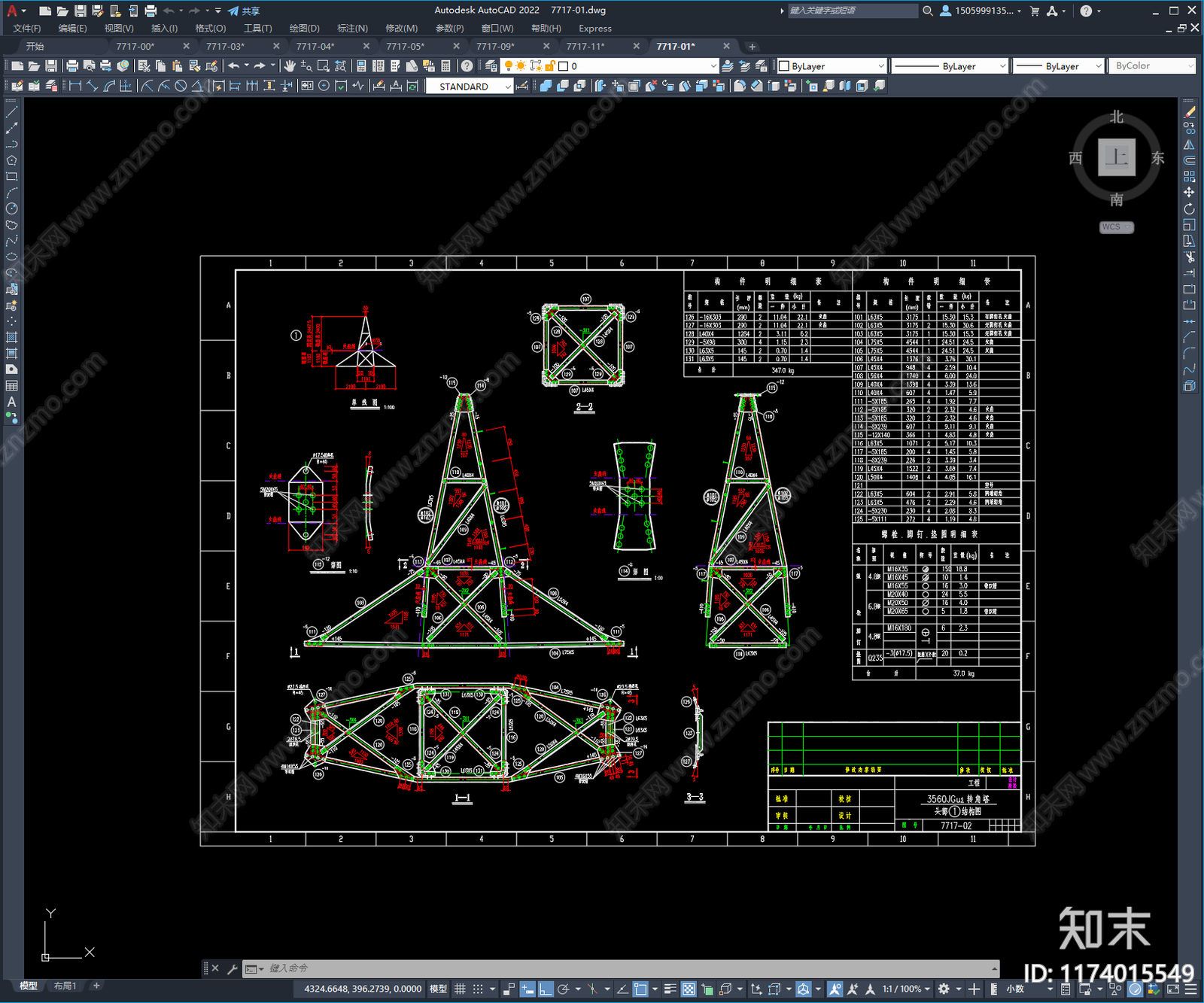
Task: Switch to the 布局1 layout tab
Action: coord(65,986)
